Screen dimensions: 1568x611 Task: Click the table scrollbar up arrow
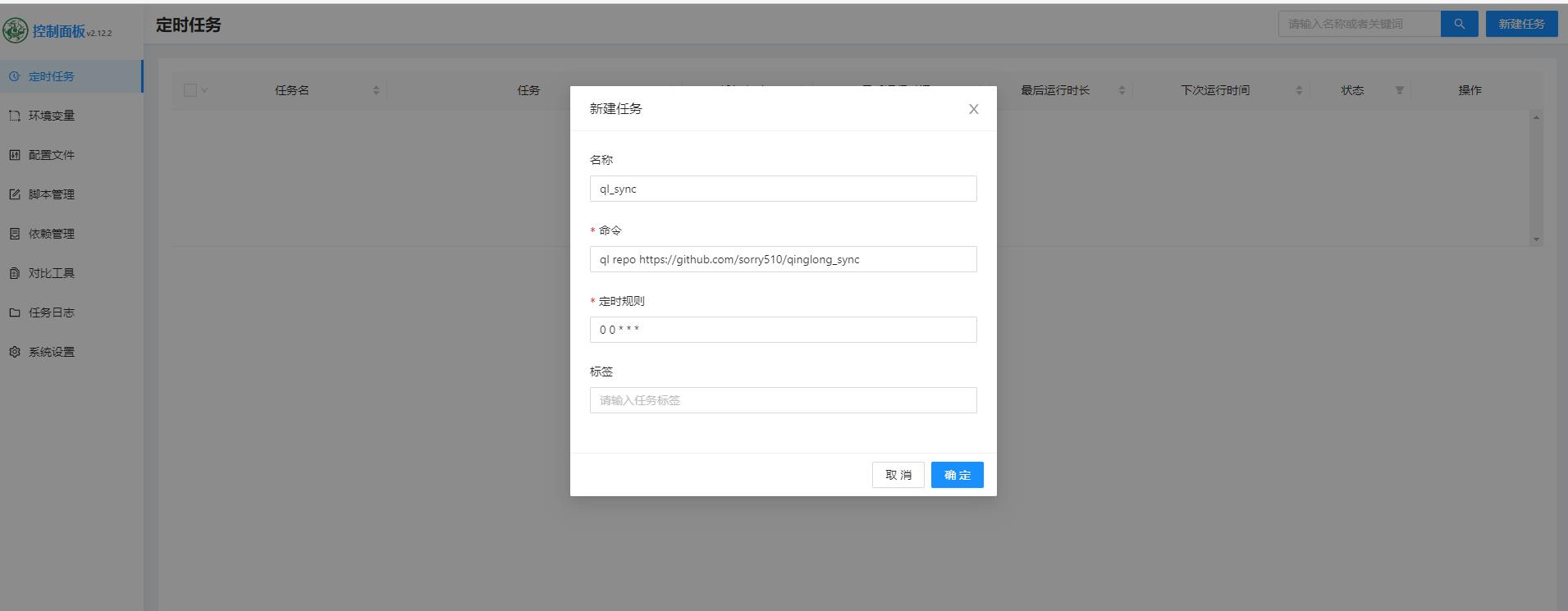[x=1536, y=117]
